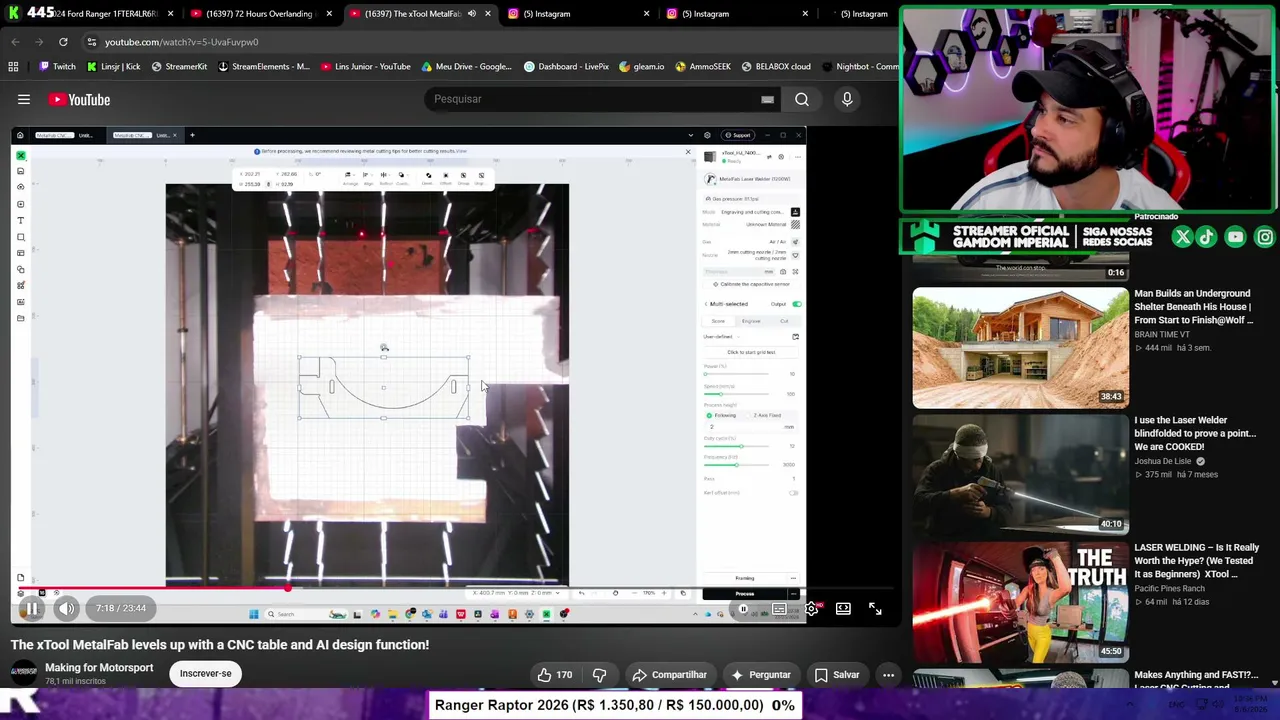1280x720 pixels.
Task: Save video with the Salvar button
Action: [x=836, y=675]
